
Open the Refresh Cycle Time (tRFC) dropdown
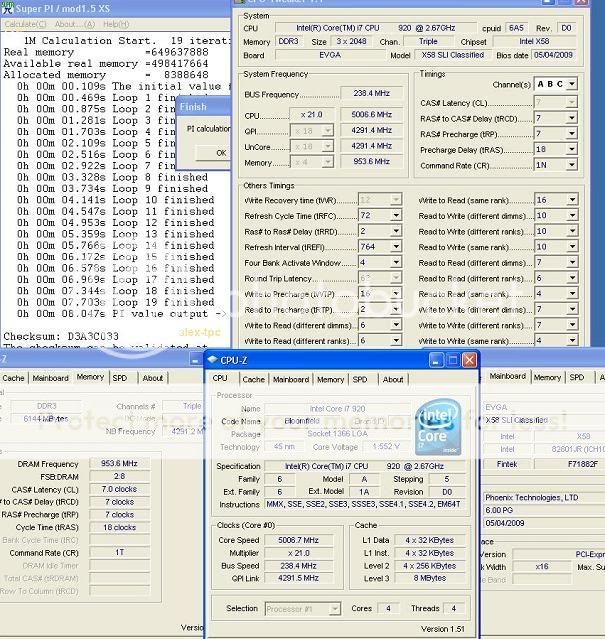pyautogui.click(x=396, y=215)
